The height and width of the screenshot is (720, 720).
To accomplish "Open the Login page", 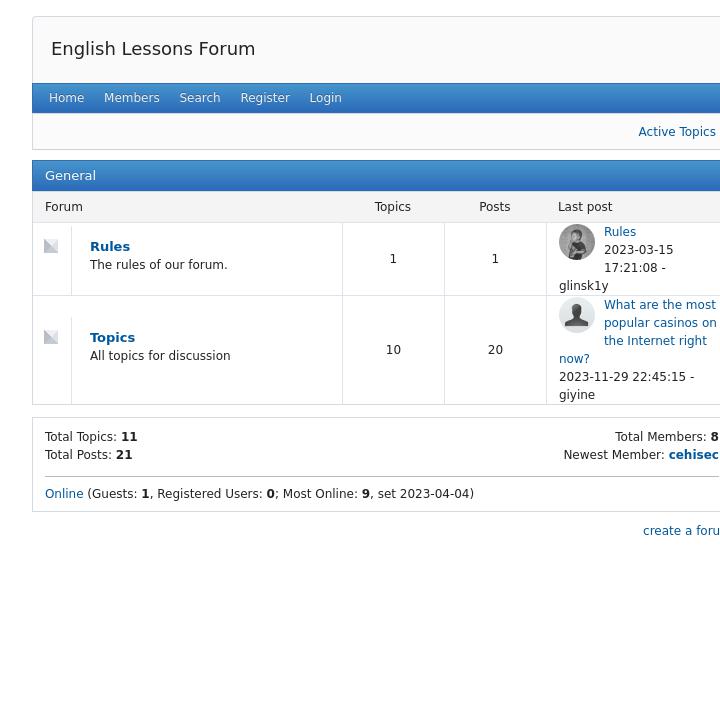I will 325,98.
